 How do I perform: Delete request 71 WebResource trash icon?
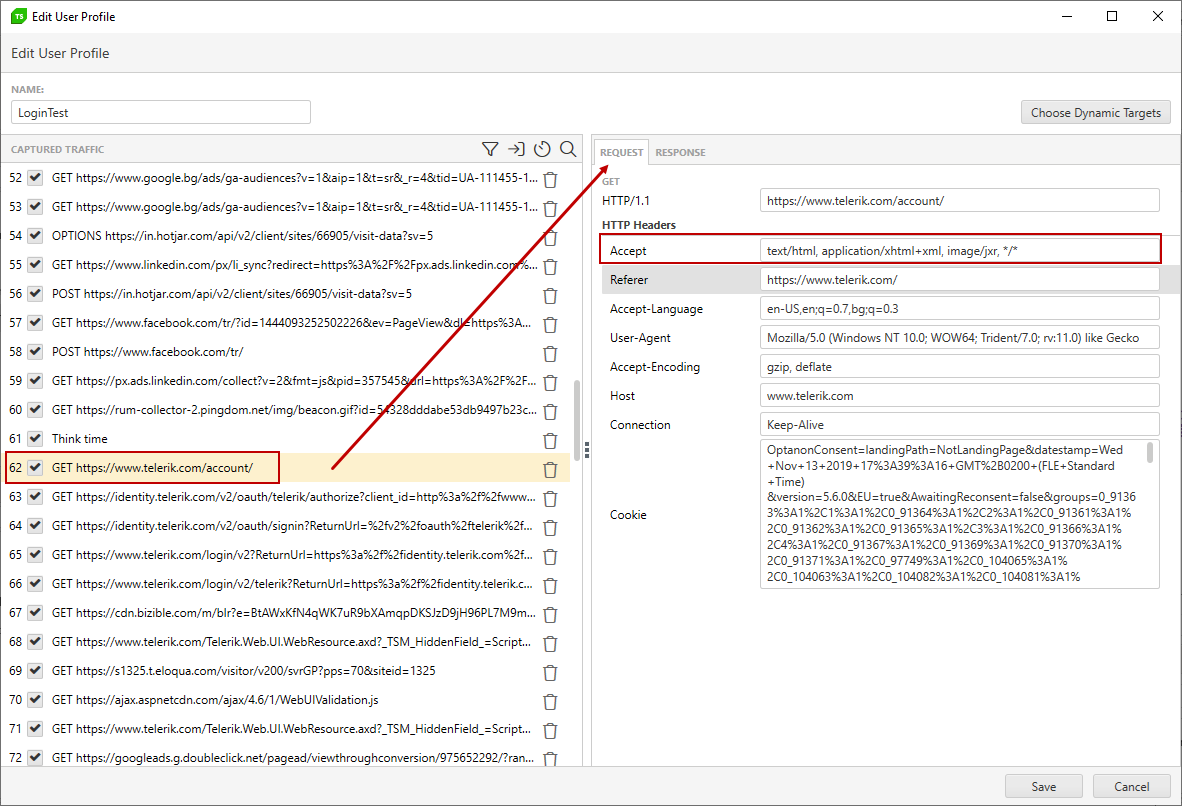coord(550,731)
